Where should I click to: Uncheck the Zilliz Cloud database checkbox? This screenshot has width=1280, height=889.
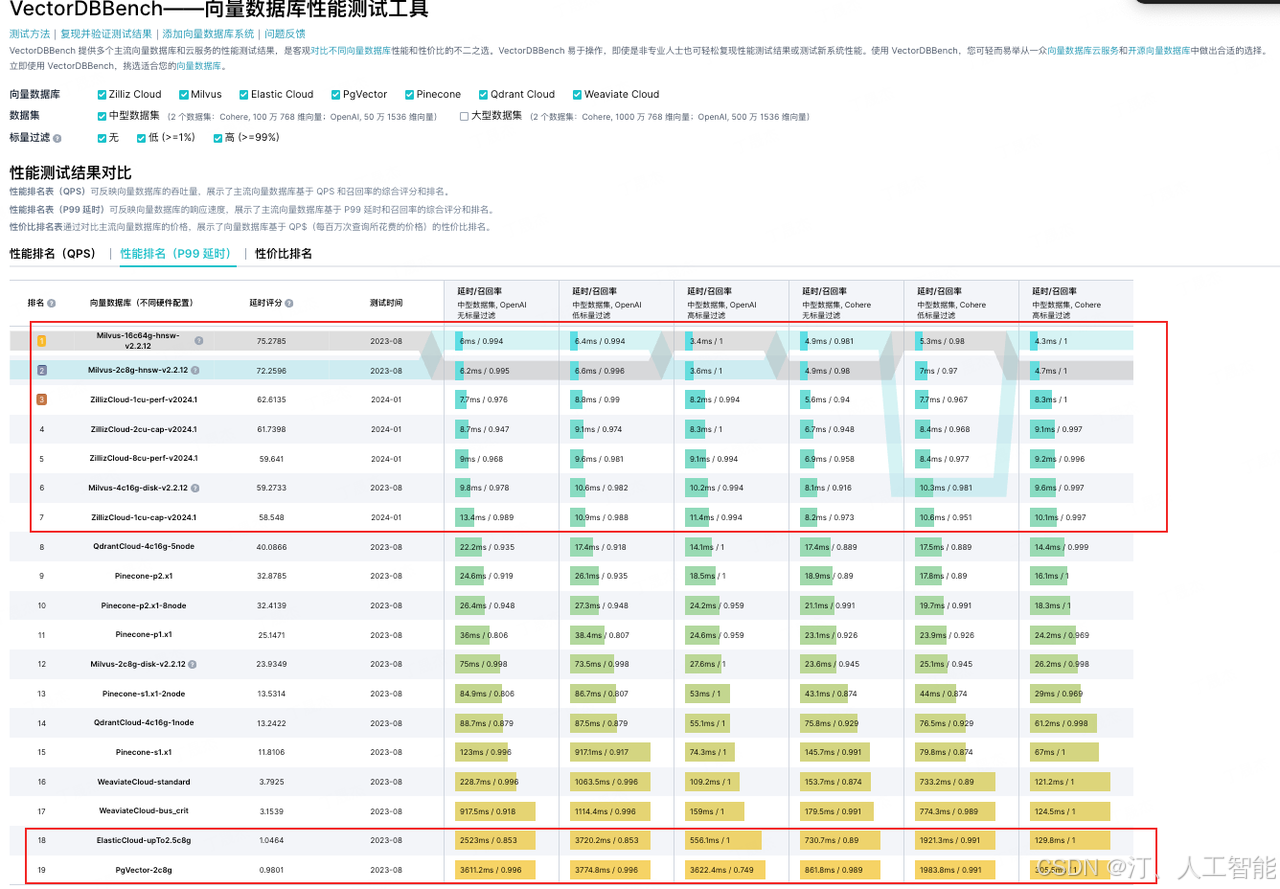pyautogui.click(x=102, y=95)
